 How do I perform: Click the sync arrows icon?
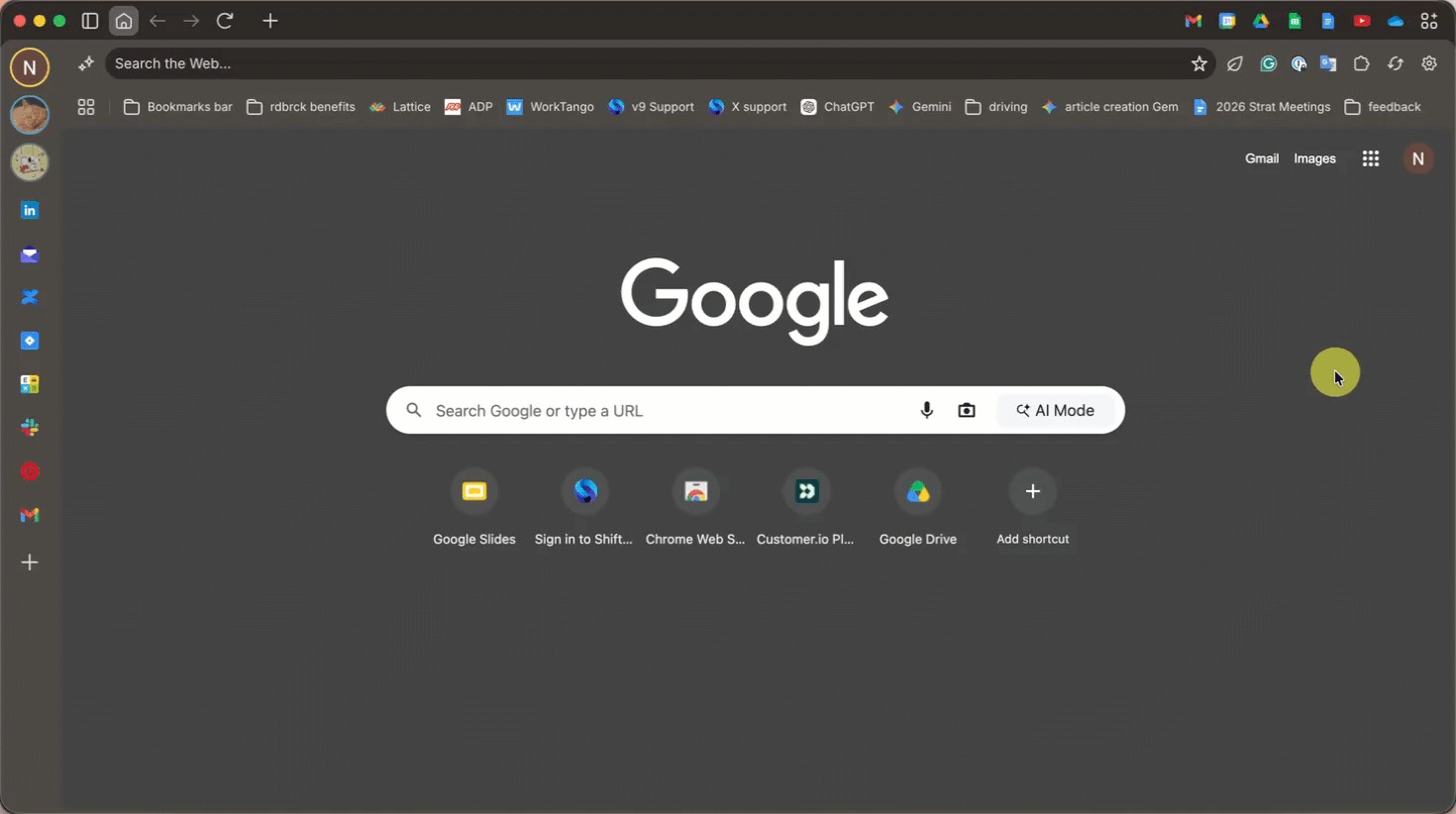pos(1396,63)
